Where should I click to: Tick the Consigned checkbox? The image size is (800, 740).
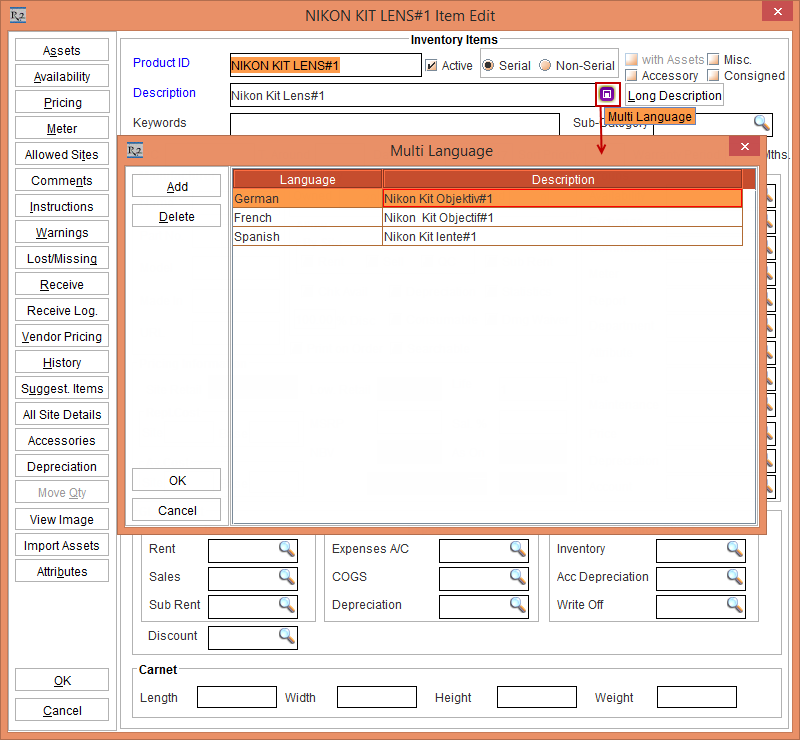coord(713,76)
